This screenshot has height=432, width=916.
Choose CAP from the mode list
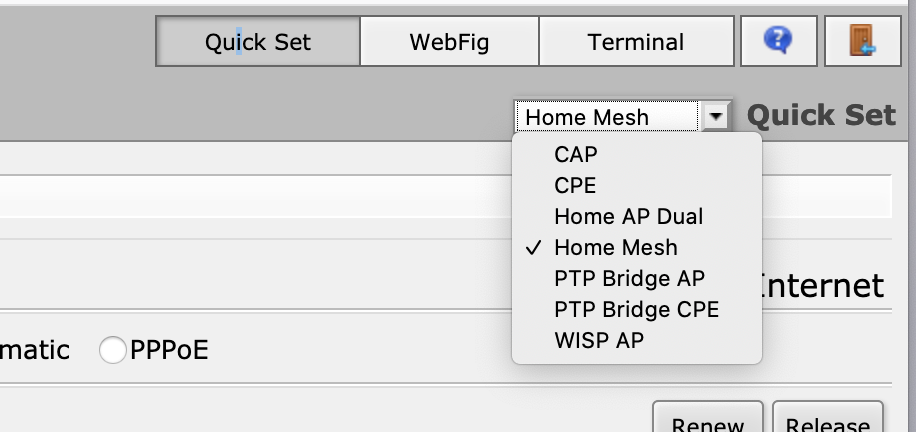[576, 154]
